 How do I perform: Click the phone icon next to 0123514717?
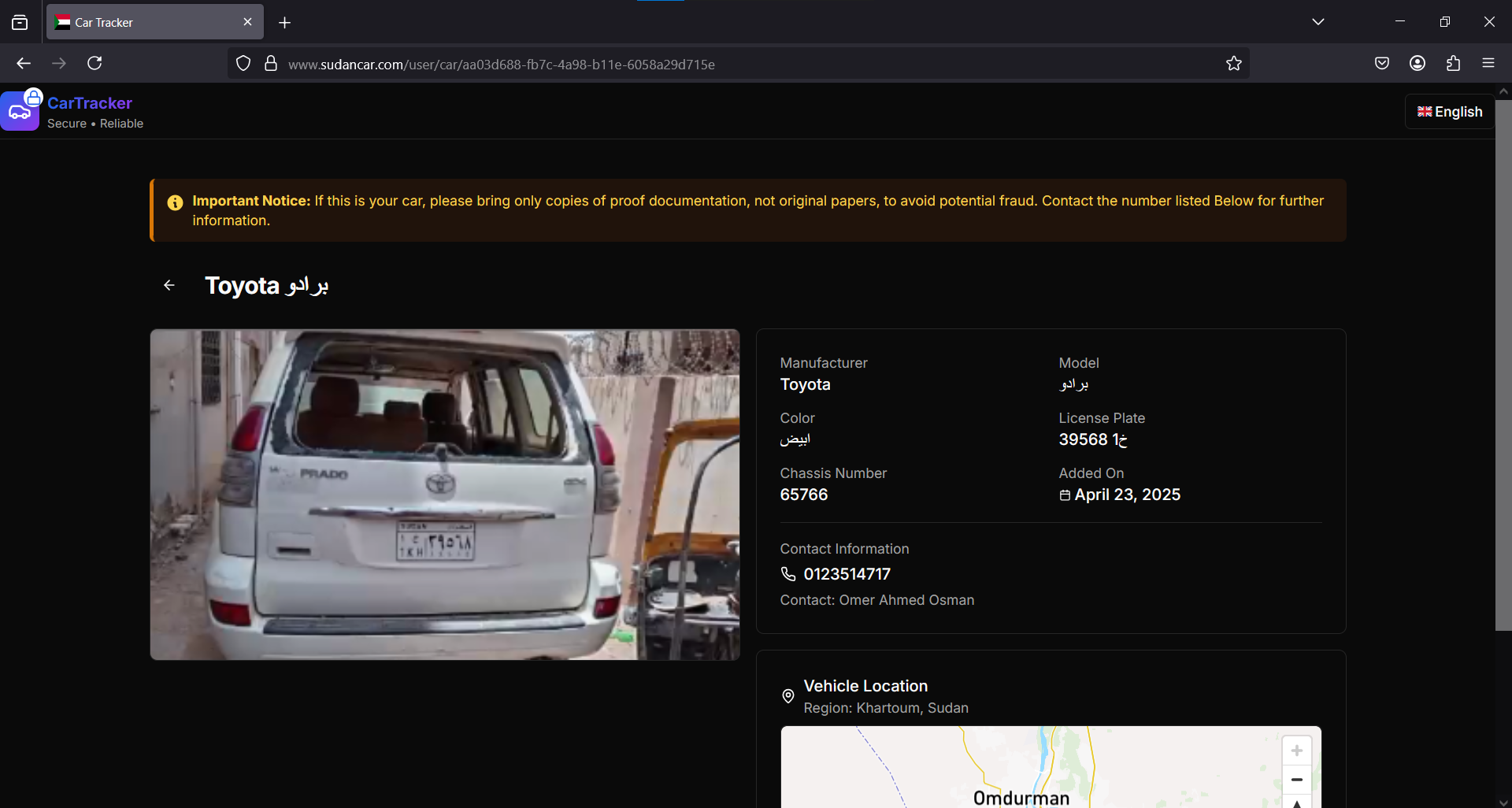[787, 574]
